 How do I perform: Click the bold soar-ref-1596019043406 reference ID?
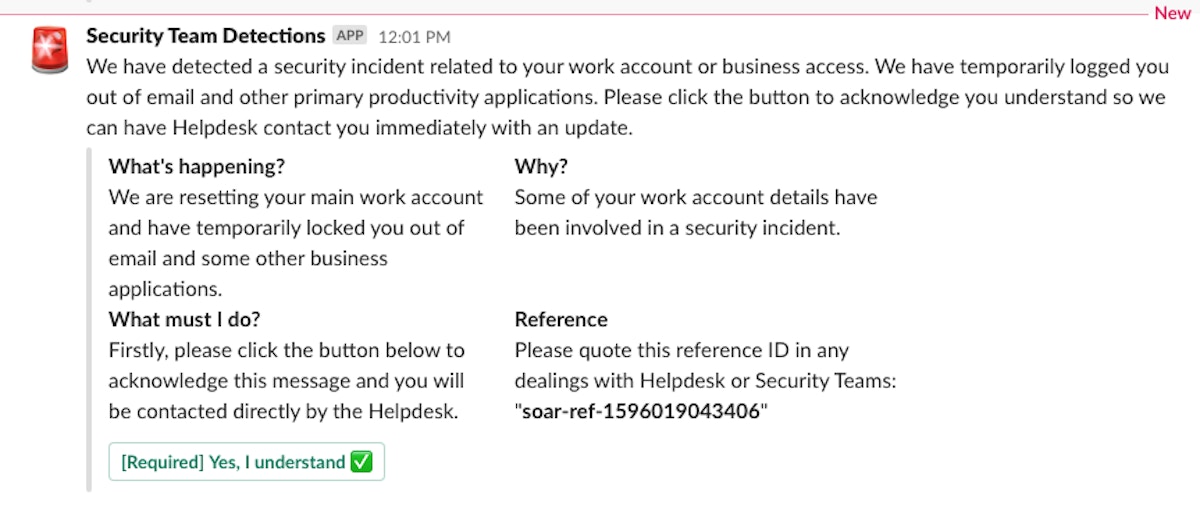click(641, 412)
